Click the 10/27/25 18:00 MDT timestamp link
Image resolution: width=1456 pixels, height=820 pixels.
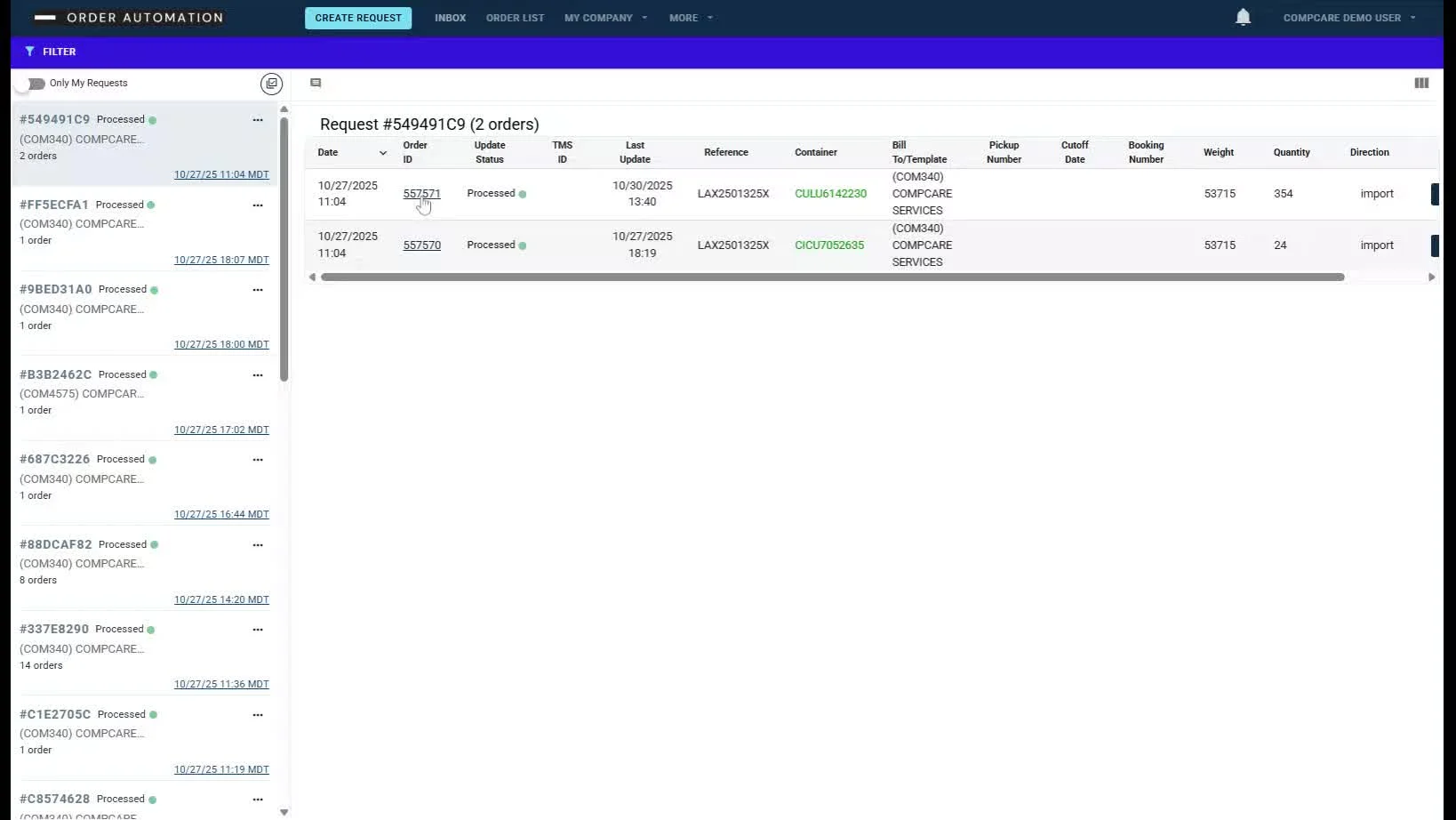(x=221, y=345)
